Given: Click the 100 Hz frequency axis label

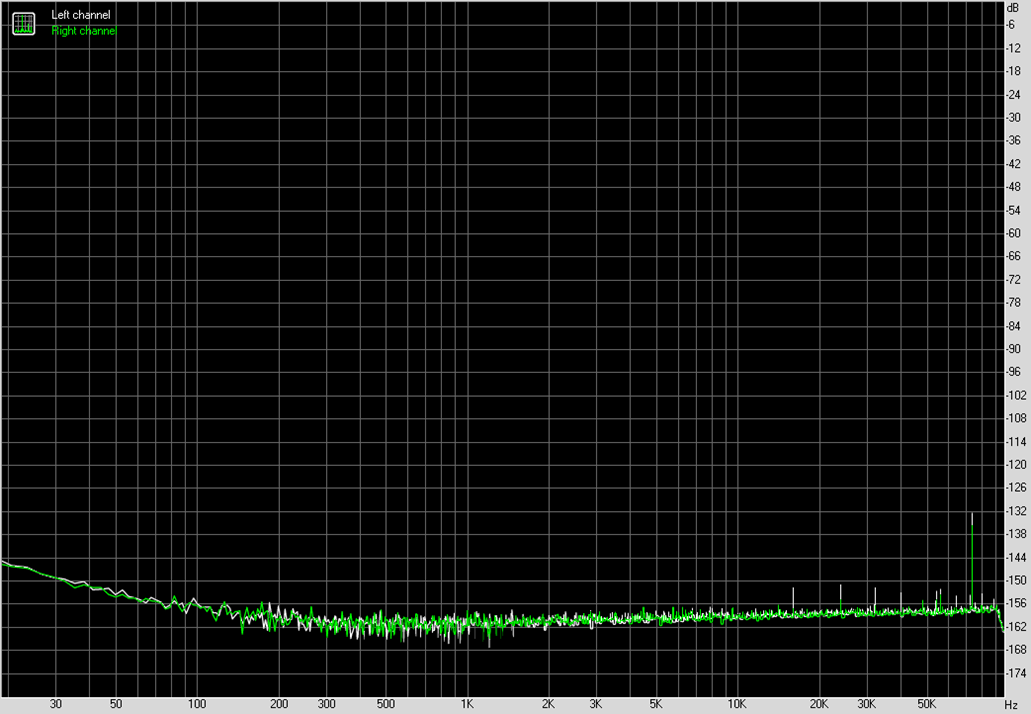Looking at the screenshot, I should click(x=197, y=704).
